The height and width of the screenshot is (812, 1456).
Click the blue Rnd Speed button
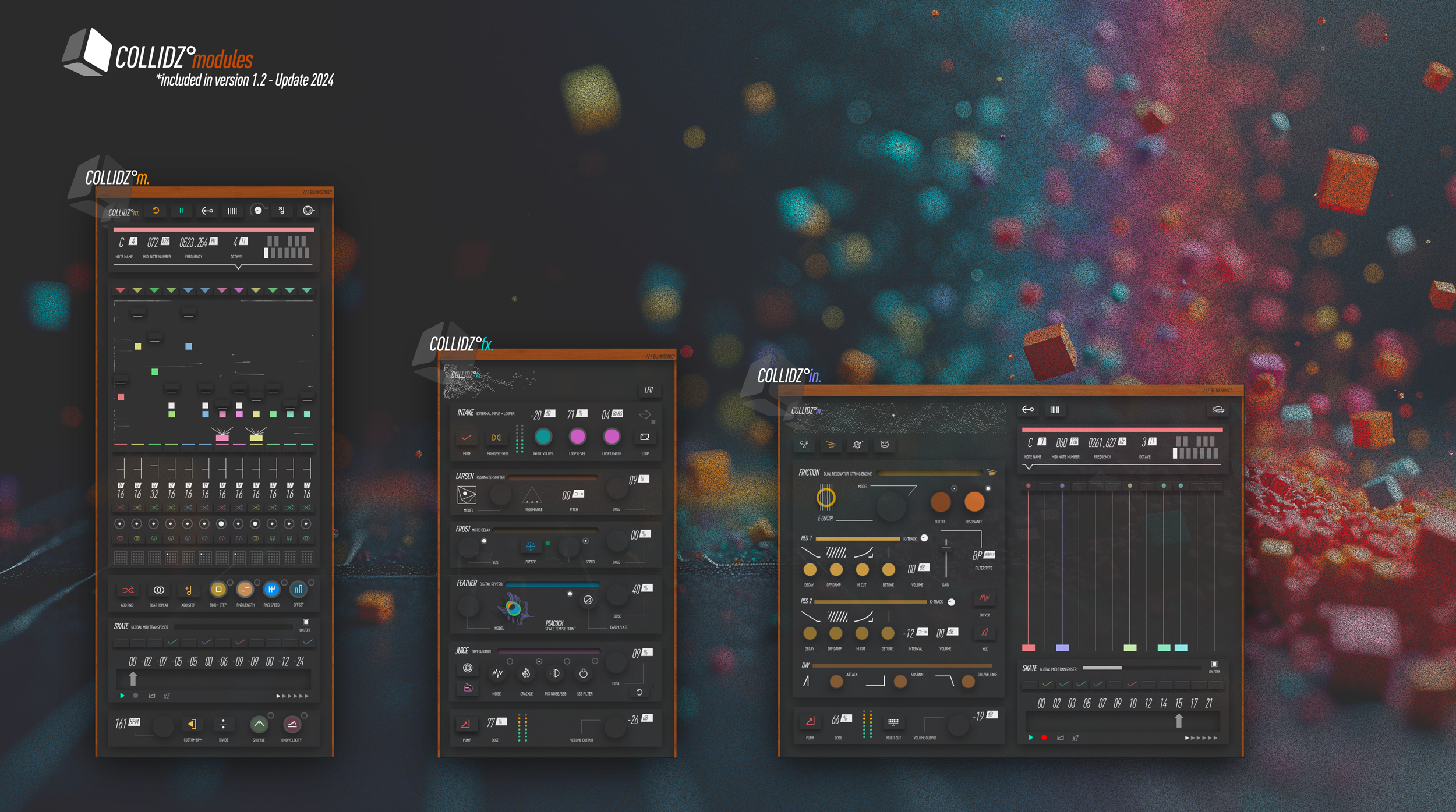271,590
